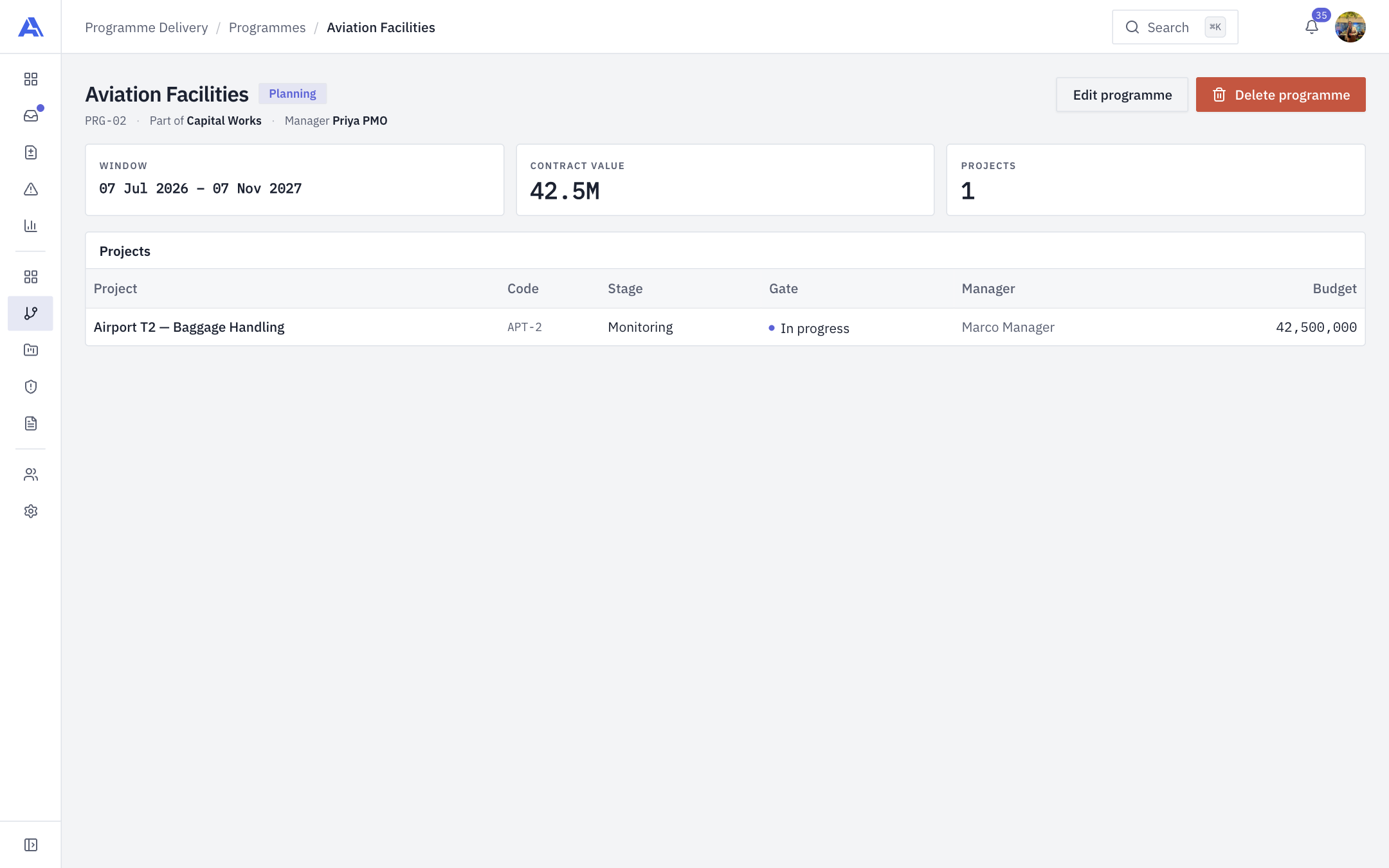Go to Programme Delivery breadcrumb
The height and width of the screenshot is (868, 1389).
[147, 28]
